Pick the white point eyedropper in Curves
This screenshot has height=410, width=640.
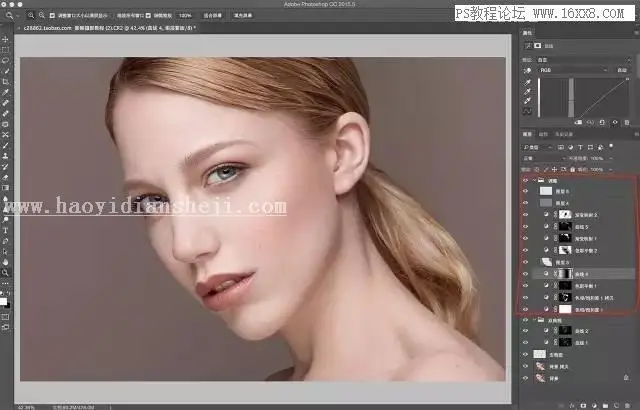pos(528,101)
